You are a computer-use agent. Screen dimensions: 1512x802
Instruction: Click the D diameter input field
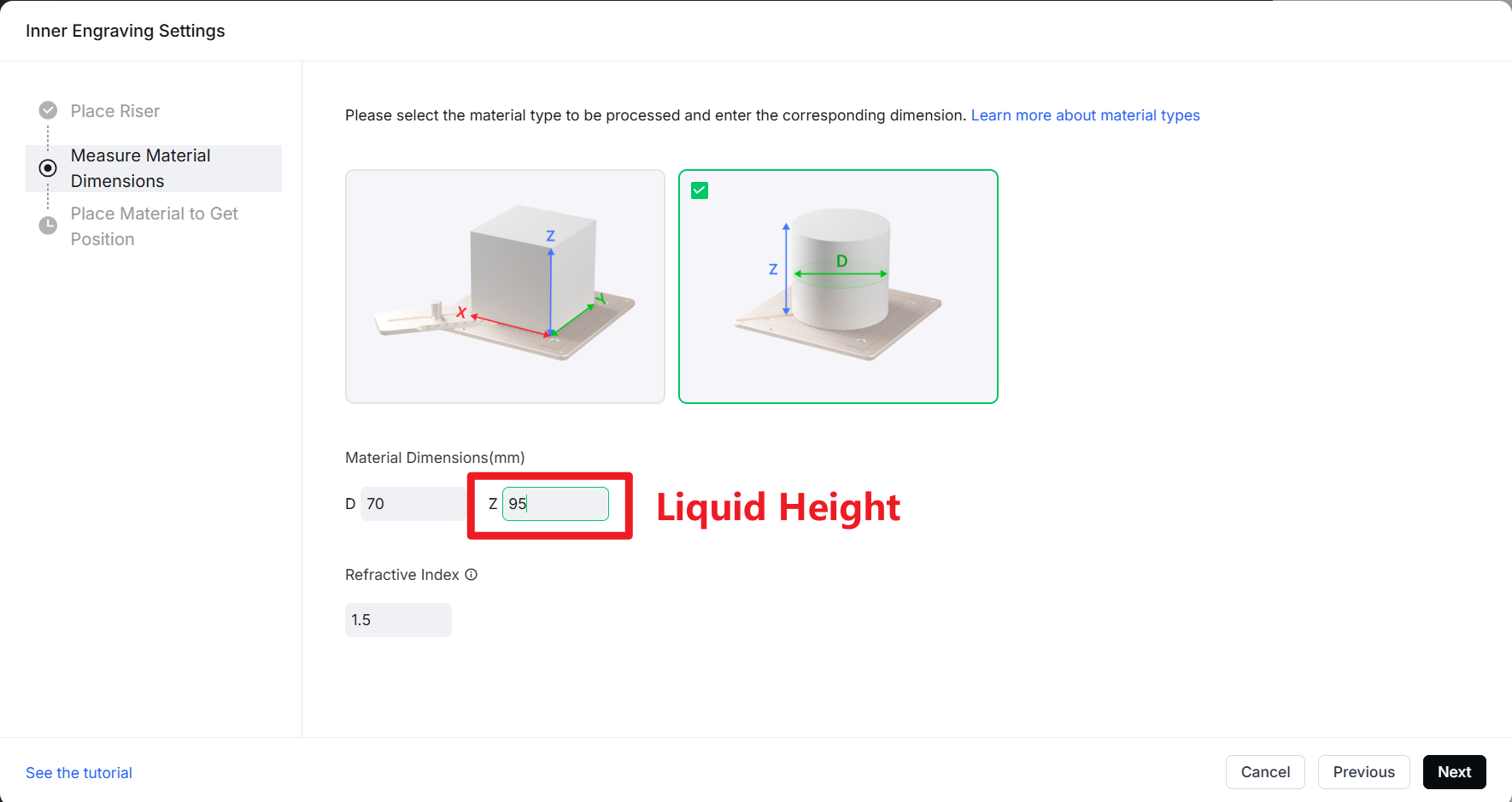point(413,504)
